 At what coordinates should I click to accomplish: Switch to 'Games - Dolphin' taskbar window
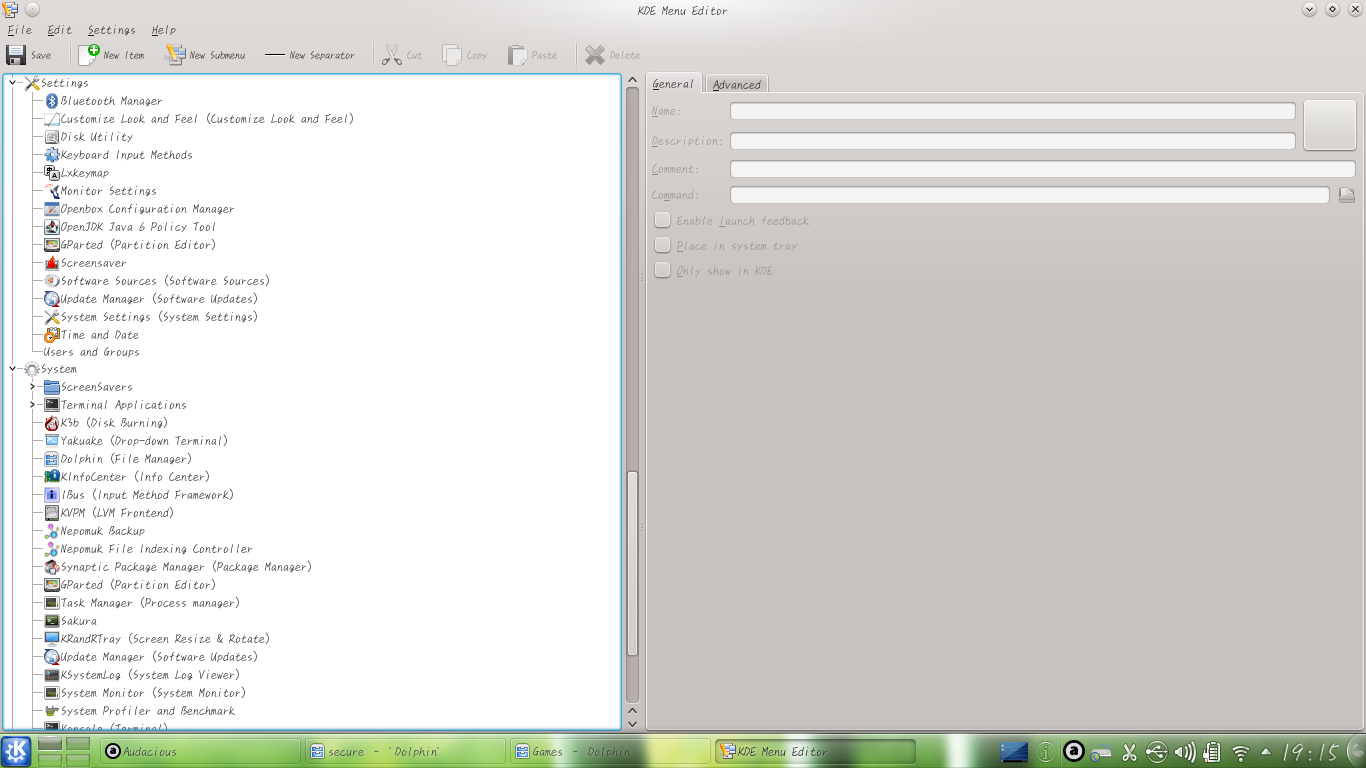pos(610,751)
